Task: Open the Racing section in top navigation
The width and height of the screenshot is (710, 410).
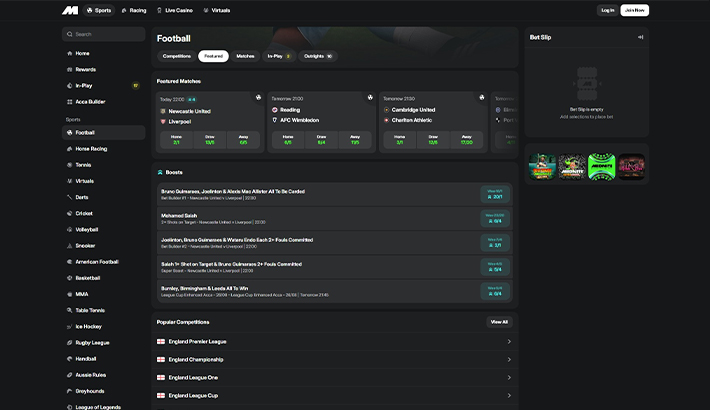Action: [x=134, y=10]
